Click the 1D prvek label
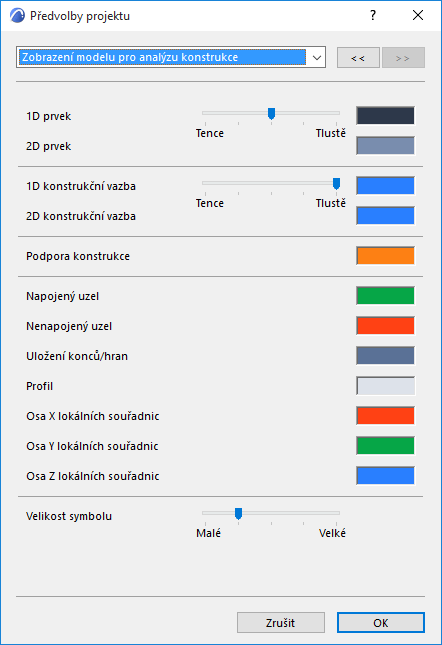The height and width of the screenshot is (645, 442). 49,116
